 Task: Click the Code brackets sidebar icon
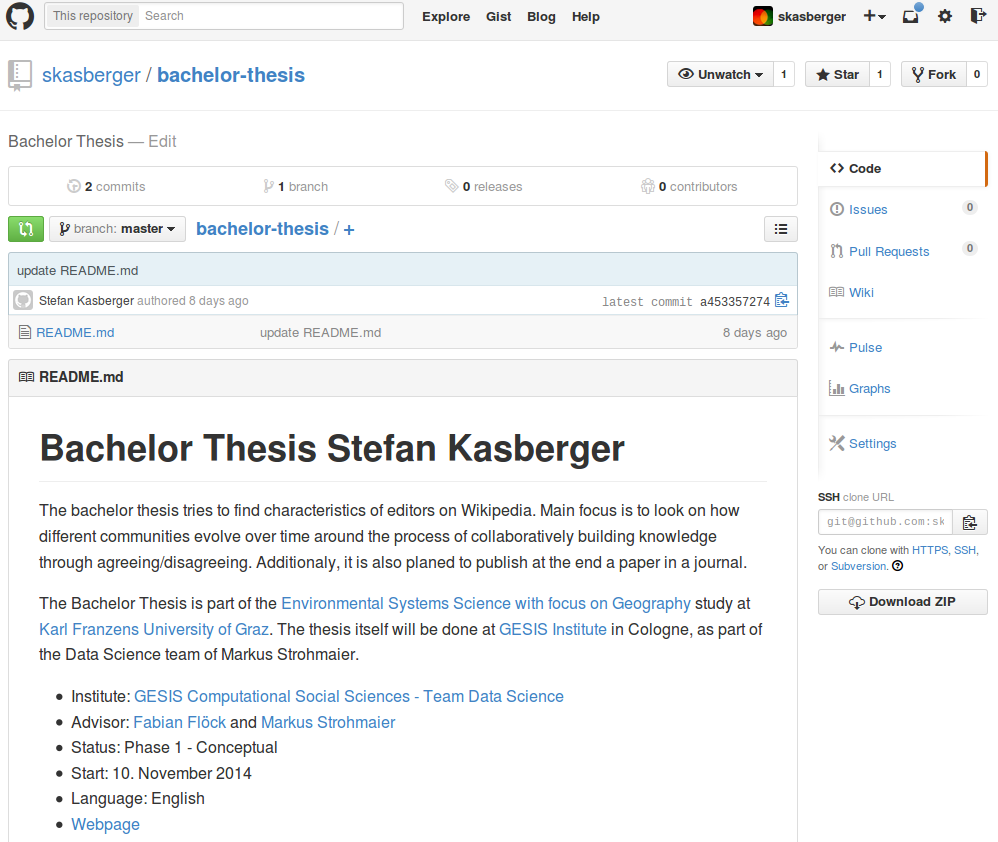point(837,169)
